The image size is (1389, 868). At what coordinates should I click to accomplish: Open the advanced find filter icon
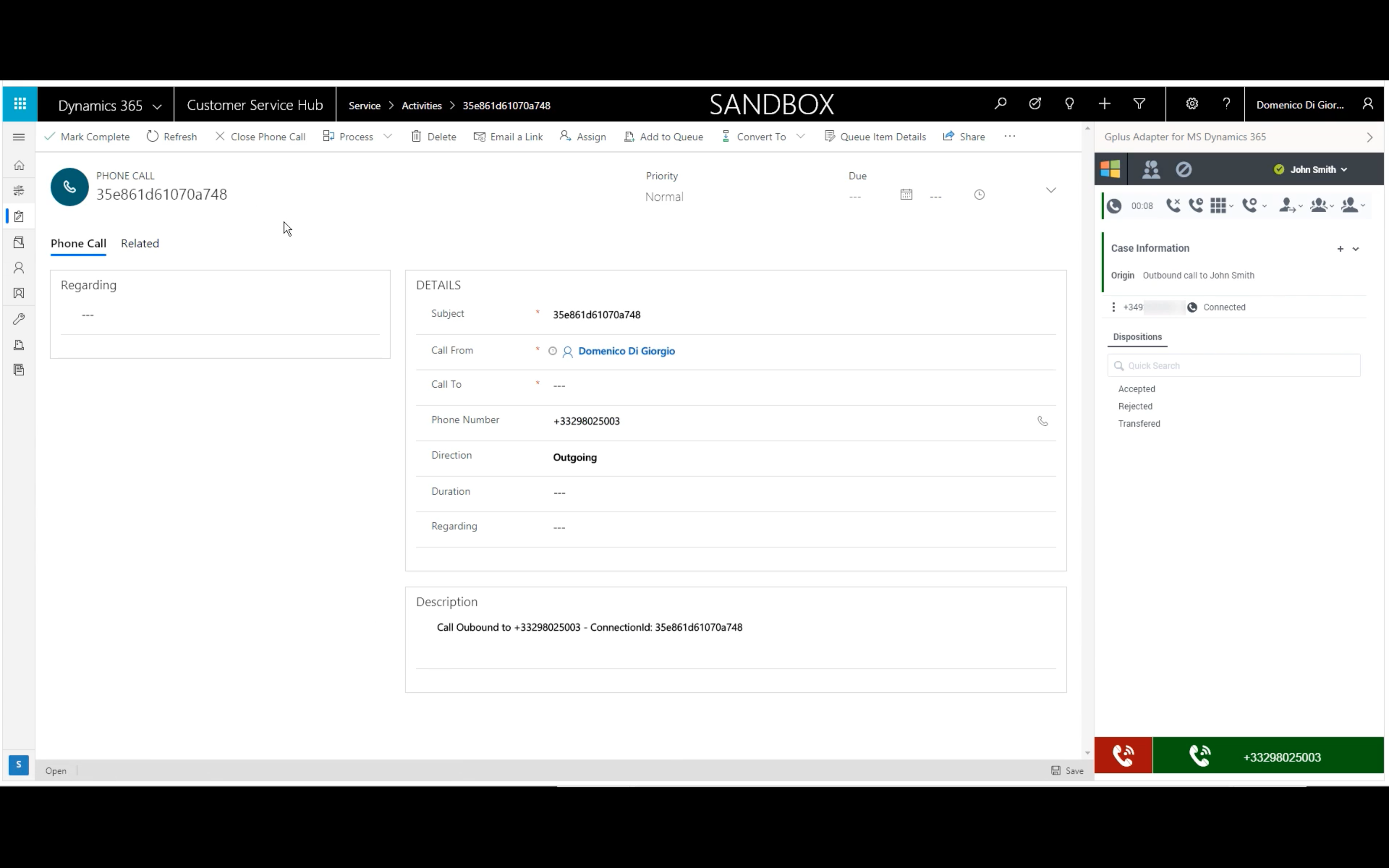(1139, 104)
